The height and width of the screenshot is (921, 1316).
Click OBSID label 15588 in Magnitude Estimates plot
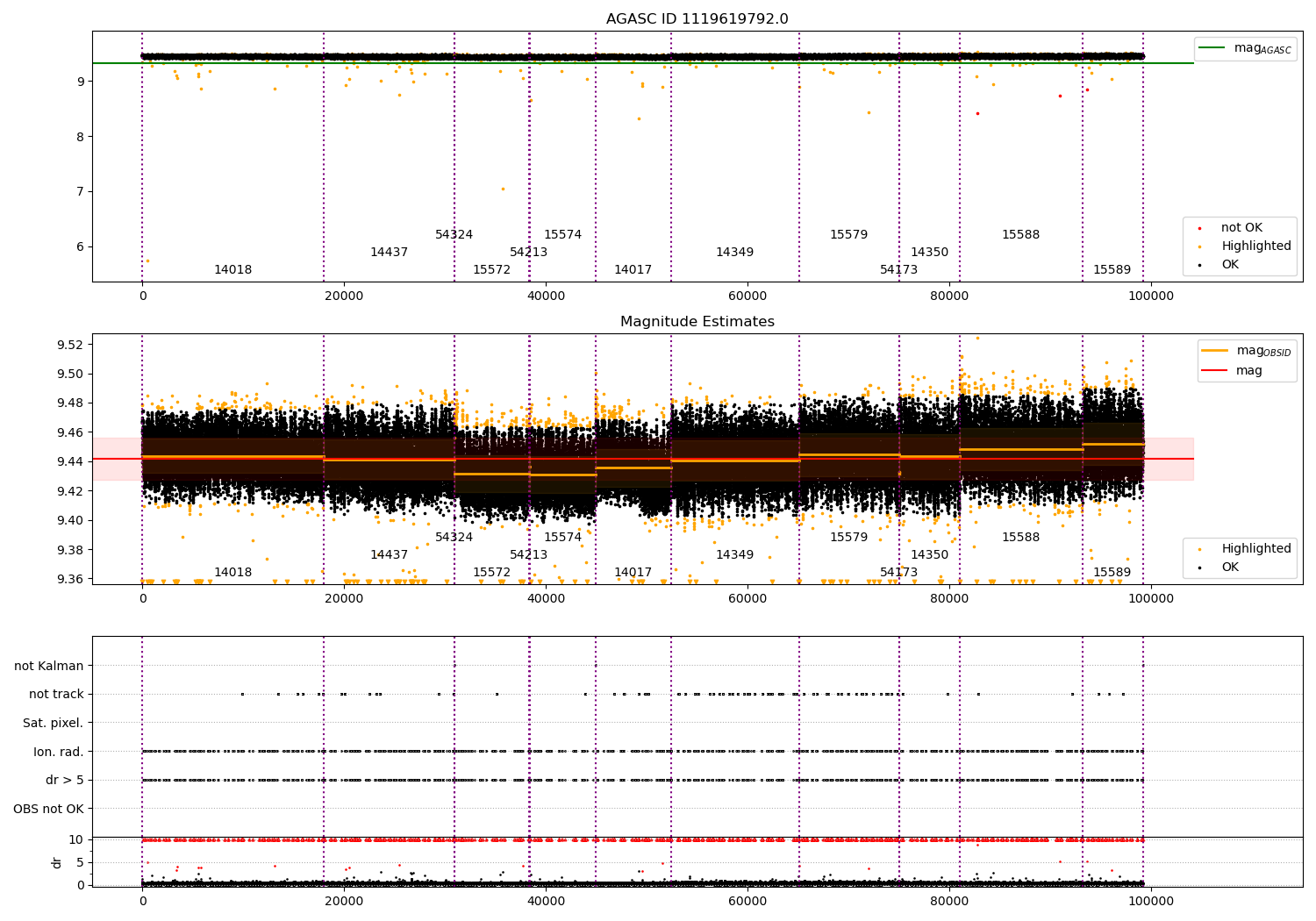coord(1020,538)
